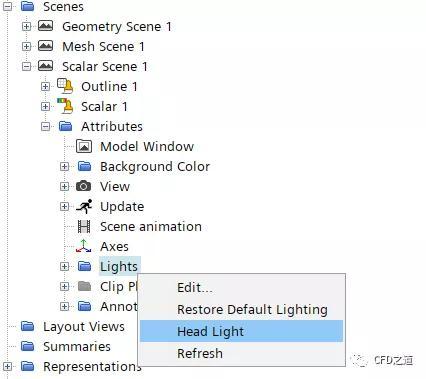
Task: Click the Scene animation filmstrip icon
Action: point(84,226)
